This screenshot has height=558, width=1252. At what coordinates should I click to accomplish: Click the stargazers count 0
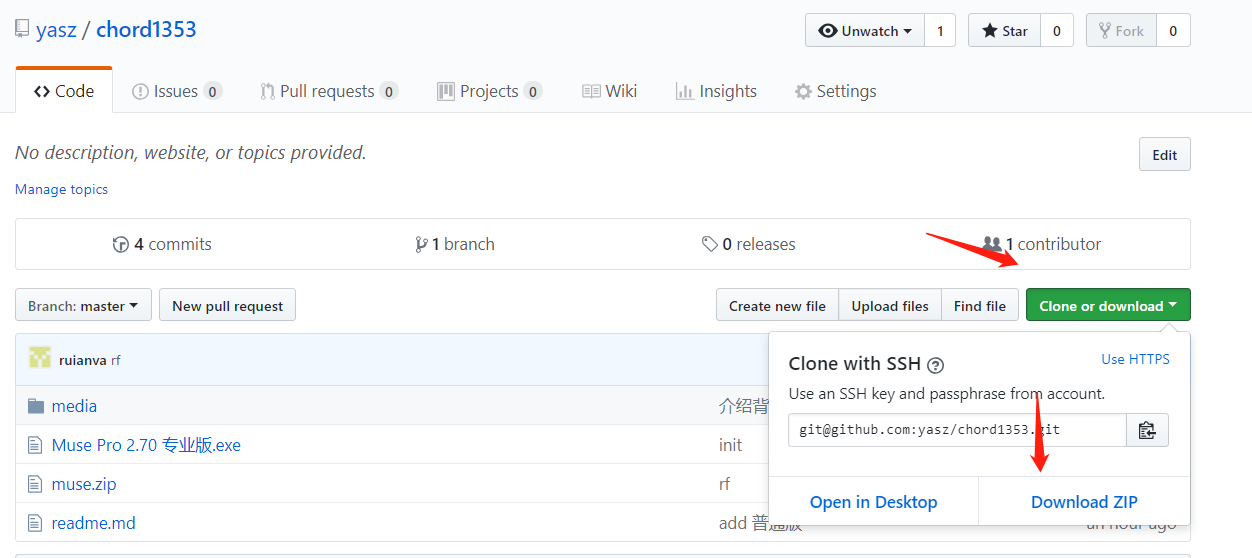[x=1056, y=30]
